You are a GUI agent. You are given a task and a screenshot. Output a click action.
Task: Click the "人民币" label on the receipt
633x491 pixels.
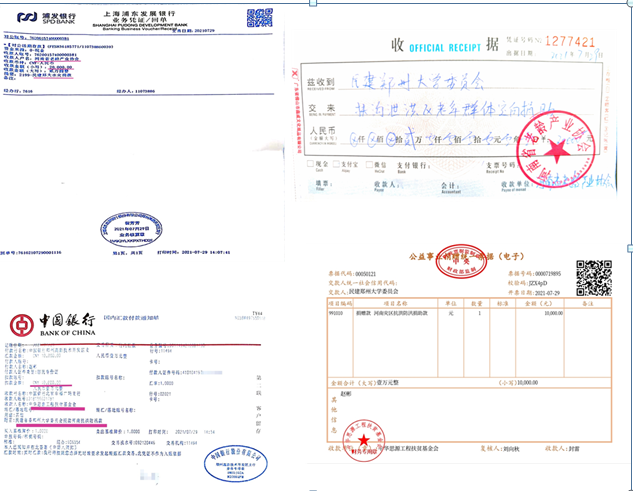323,131
